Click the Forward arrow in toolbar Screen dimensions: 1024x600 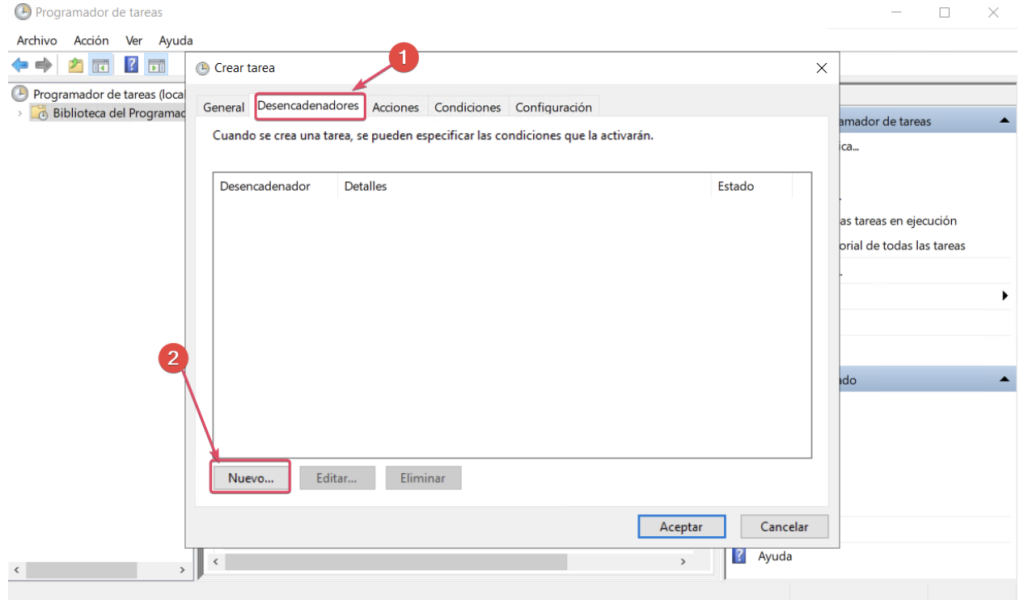pyautogui.click(x=43, y=65)
